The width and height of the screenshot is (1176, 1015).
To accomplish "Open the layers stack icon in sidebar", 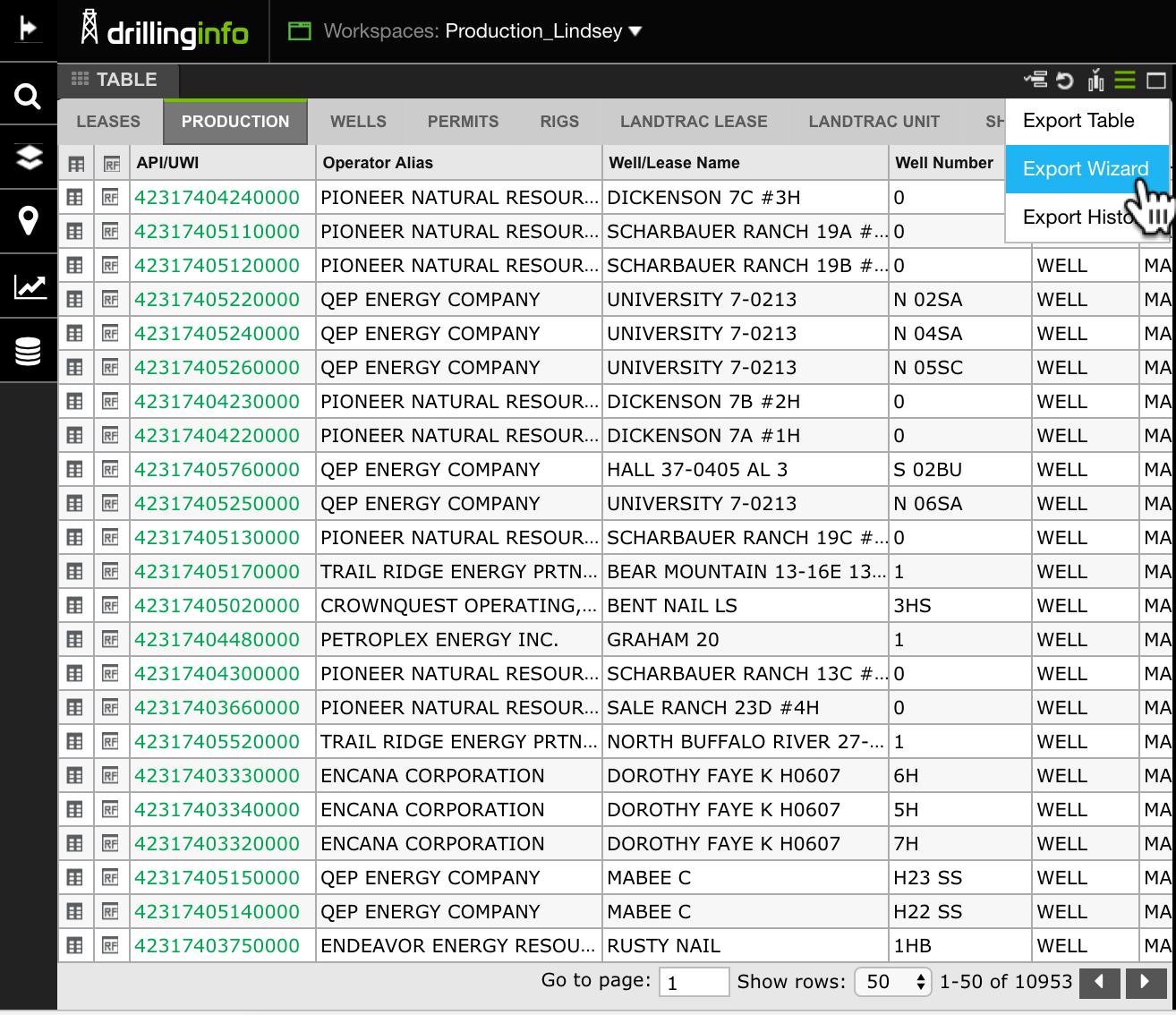I will (29, 158).
